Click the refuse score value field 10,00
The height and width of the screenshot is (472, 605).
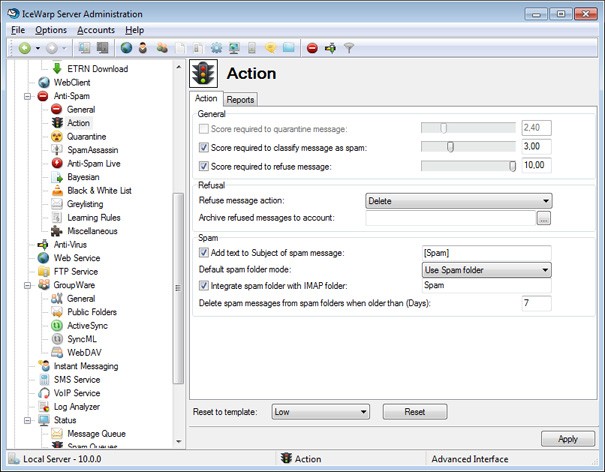536,165
